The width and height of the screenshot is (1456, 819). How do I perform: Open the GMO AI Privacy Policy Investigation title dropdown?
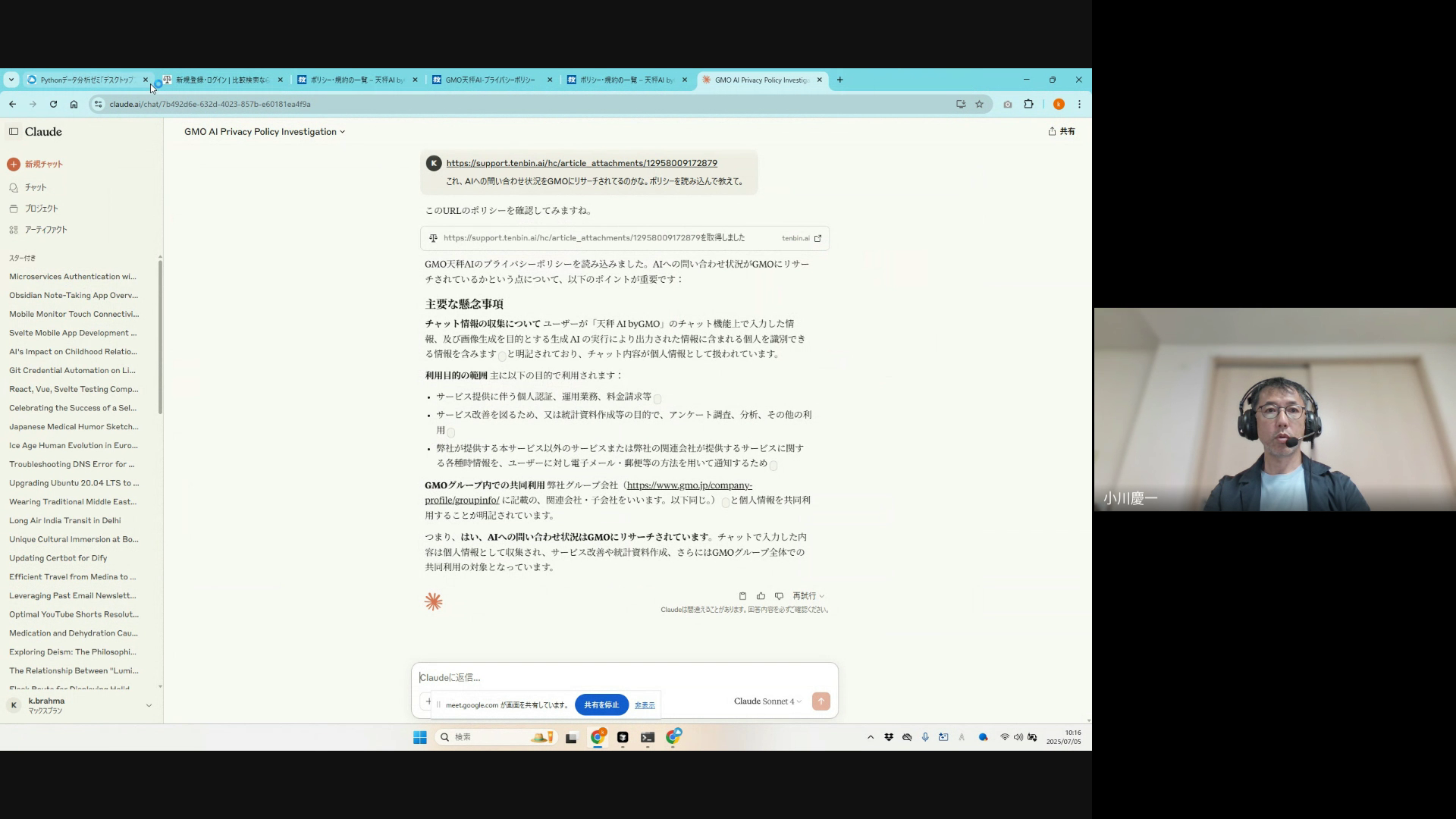tap(265, 132)
